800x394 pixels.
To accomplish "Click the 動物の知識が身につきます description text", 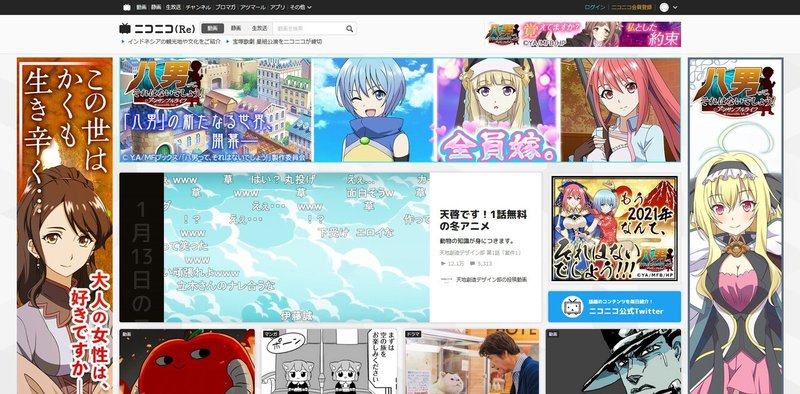I will [477, 241].
